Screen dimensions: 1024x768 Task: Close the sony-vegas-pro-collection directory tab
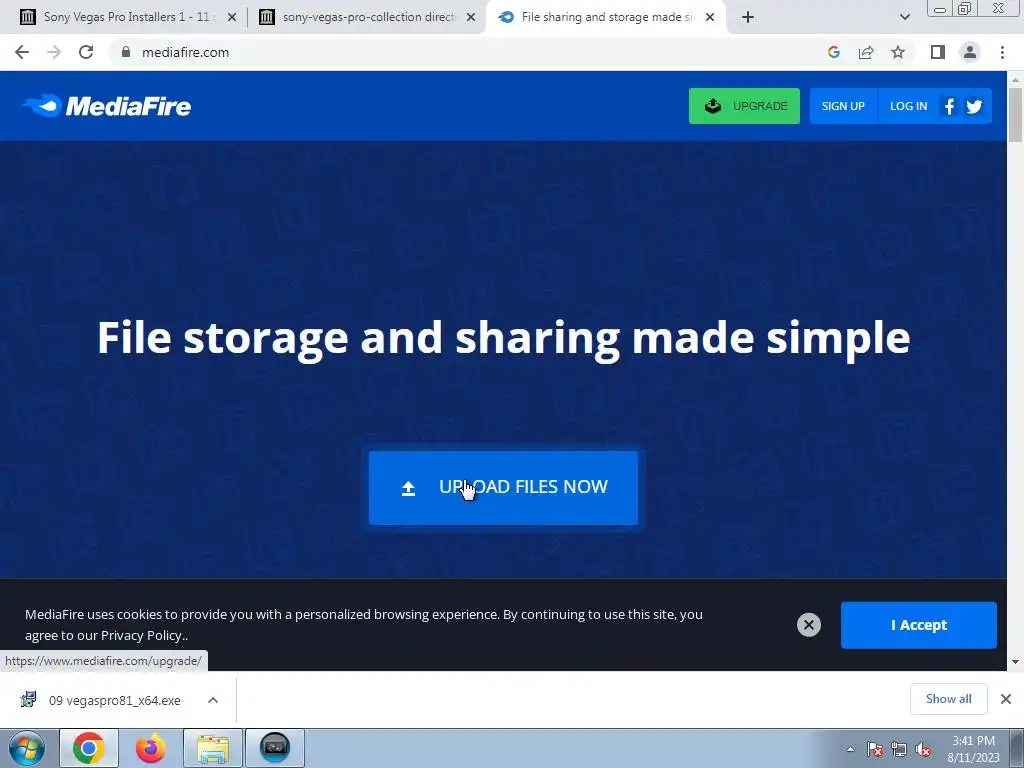(x=471, y=17)
